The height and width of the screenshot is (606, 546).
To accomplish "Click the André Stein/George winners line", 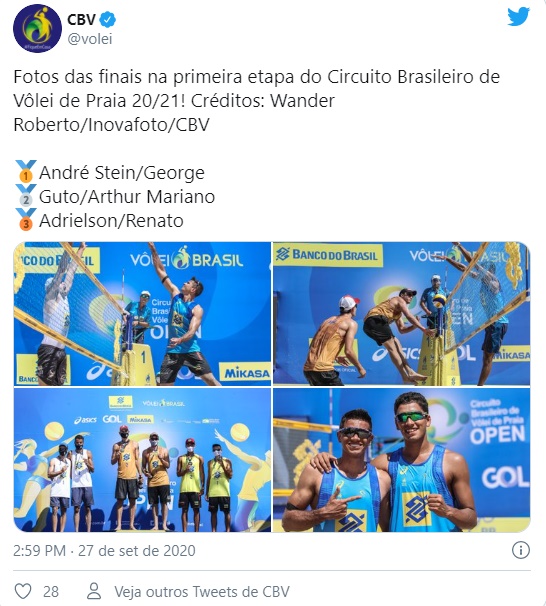I will point(122,172).
